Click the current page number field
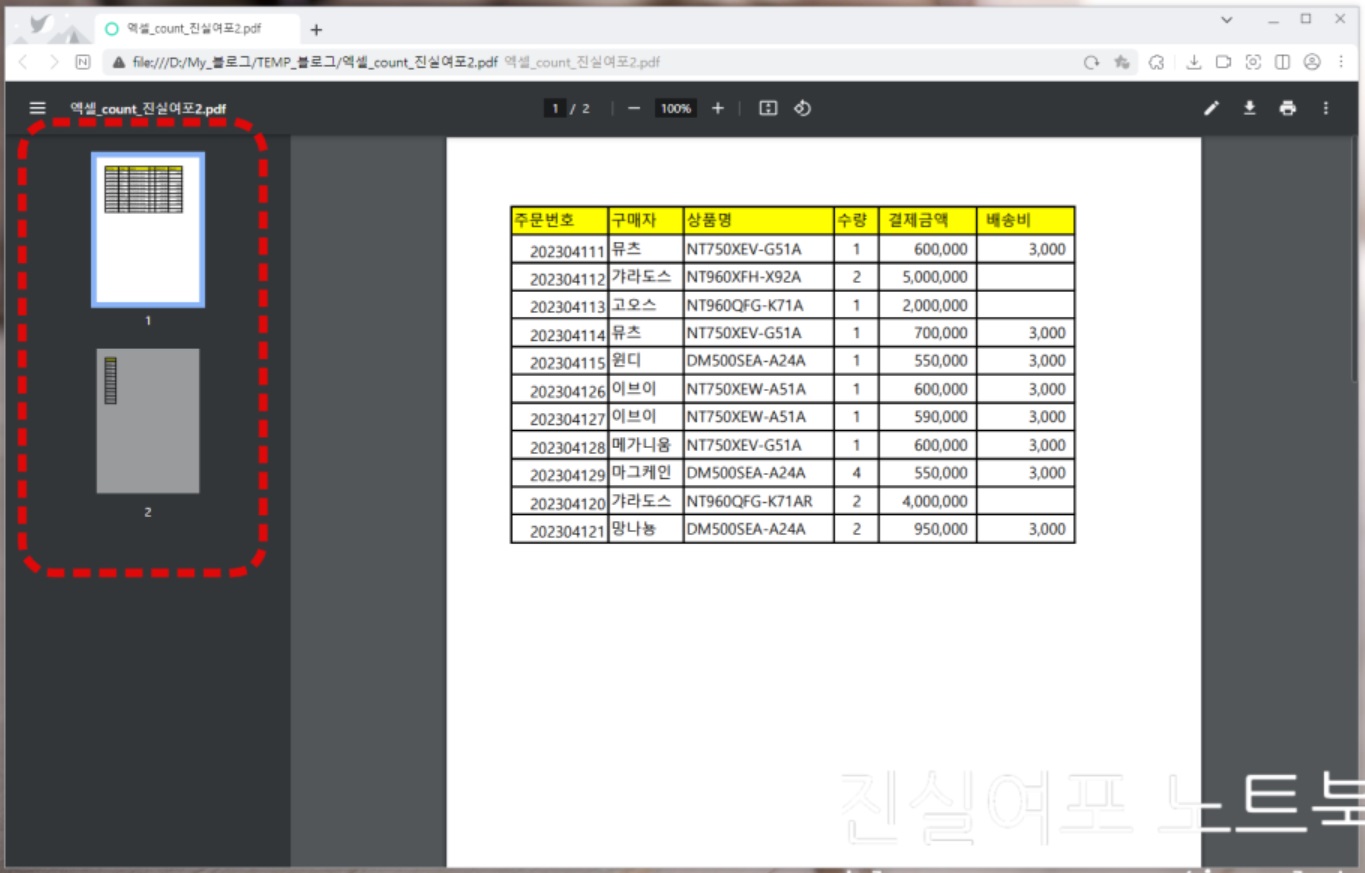 [554, 108]
